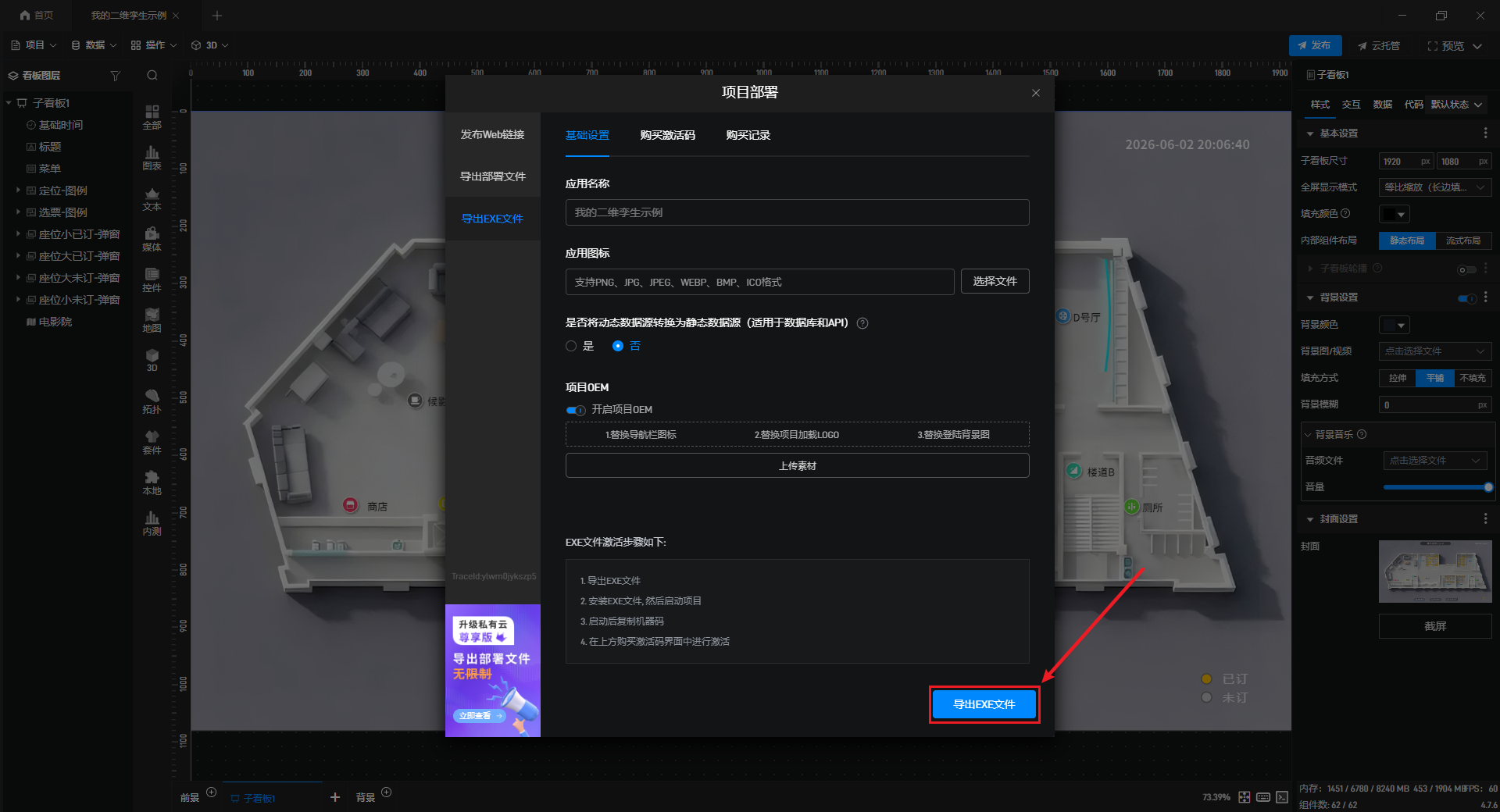Expand the 座位小已订-弹窗 layer group
This screenshot has height=812, width=1500.
click(x=18, y=233)
